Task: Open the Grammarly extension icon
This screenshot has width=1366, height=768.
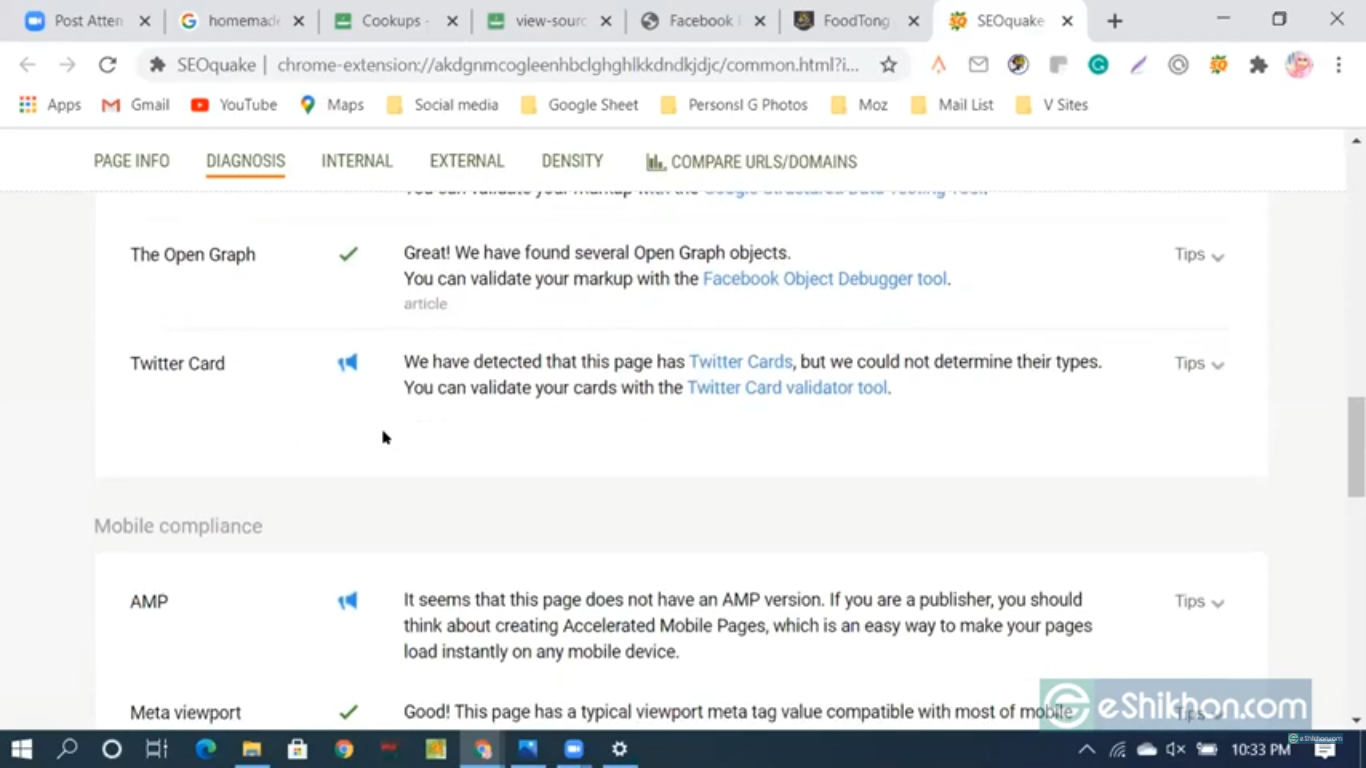Action: [1098, 65]
